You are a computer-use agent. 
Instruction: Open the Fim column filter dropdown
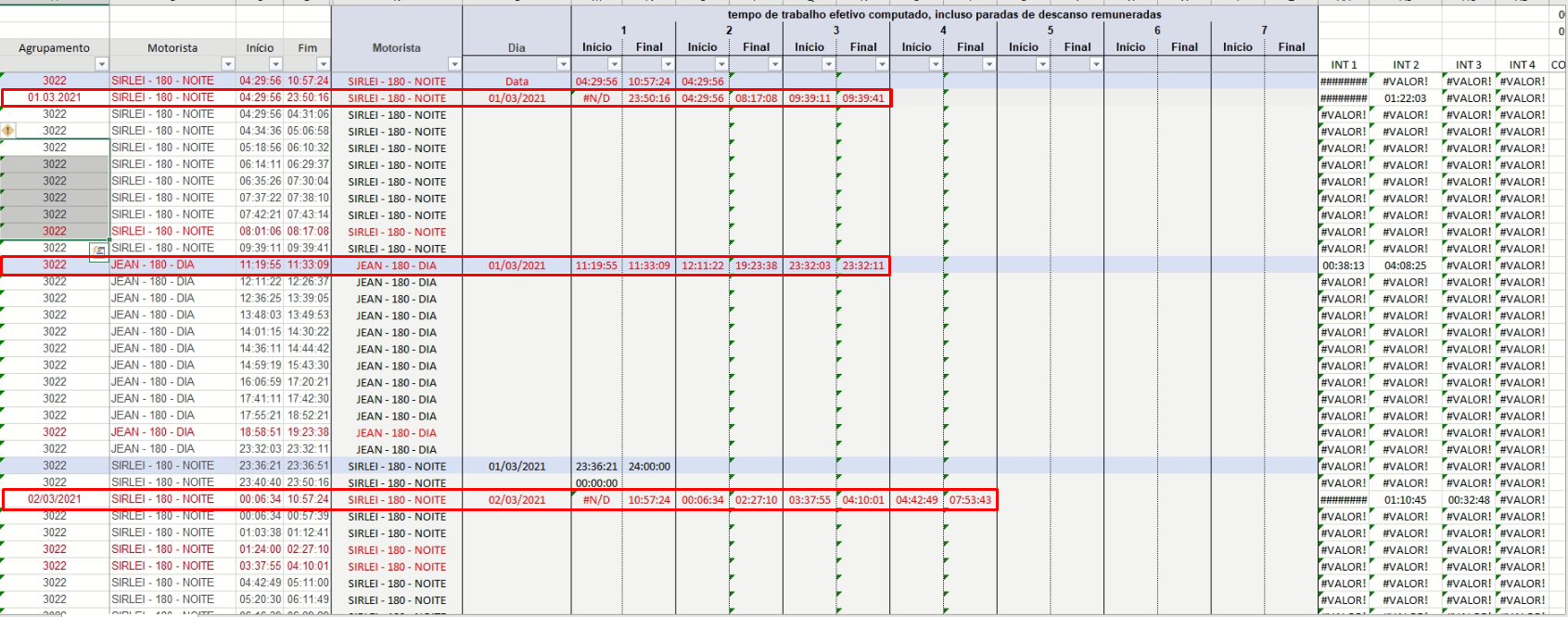pos(323,64)
